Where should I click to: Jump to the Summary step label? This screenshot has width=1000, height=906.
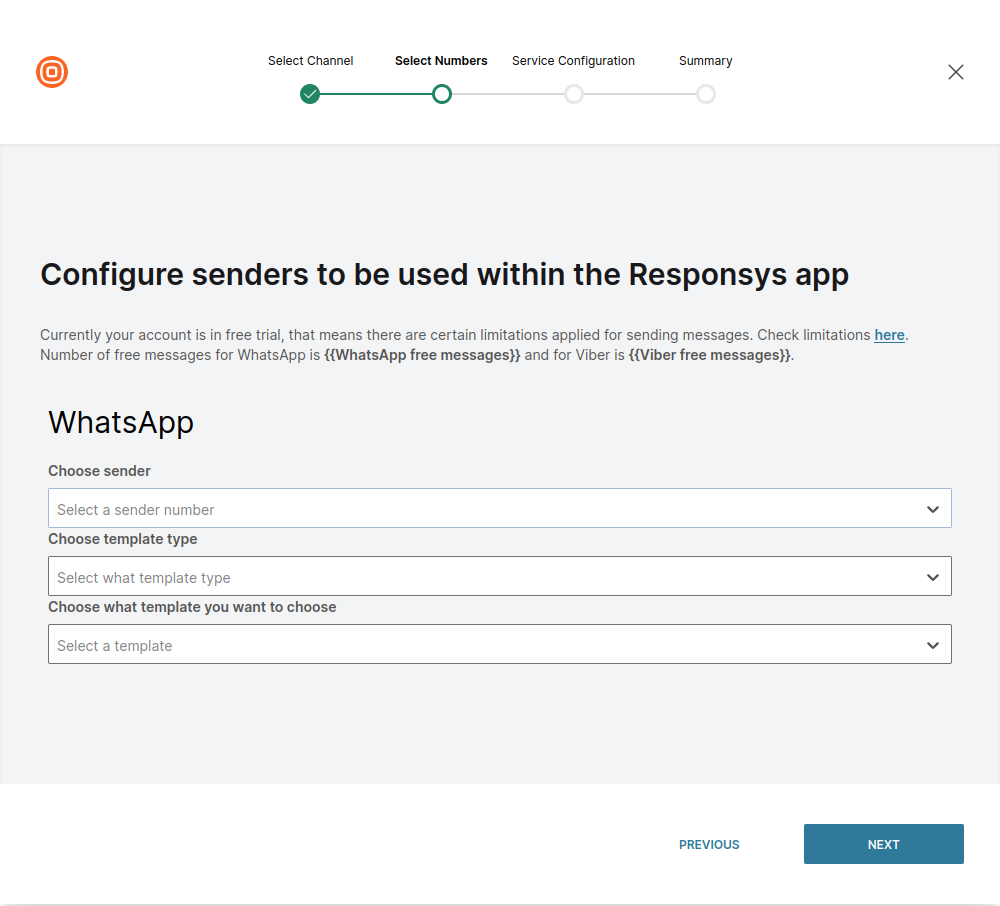[x=705, y=61]
